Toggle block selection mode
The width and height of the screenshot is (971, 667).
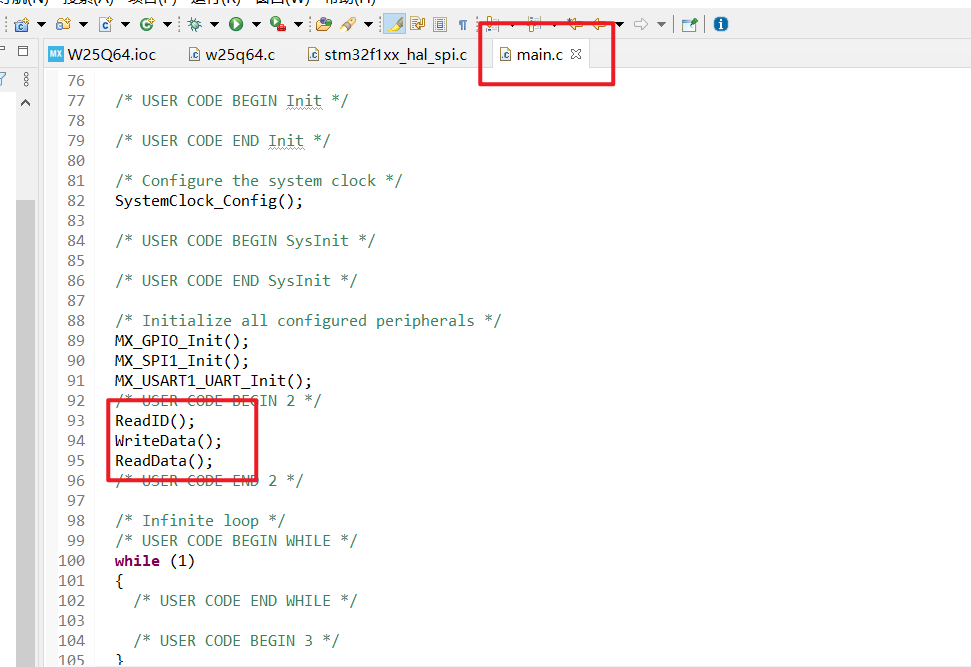[440, 25]
